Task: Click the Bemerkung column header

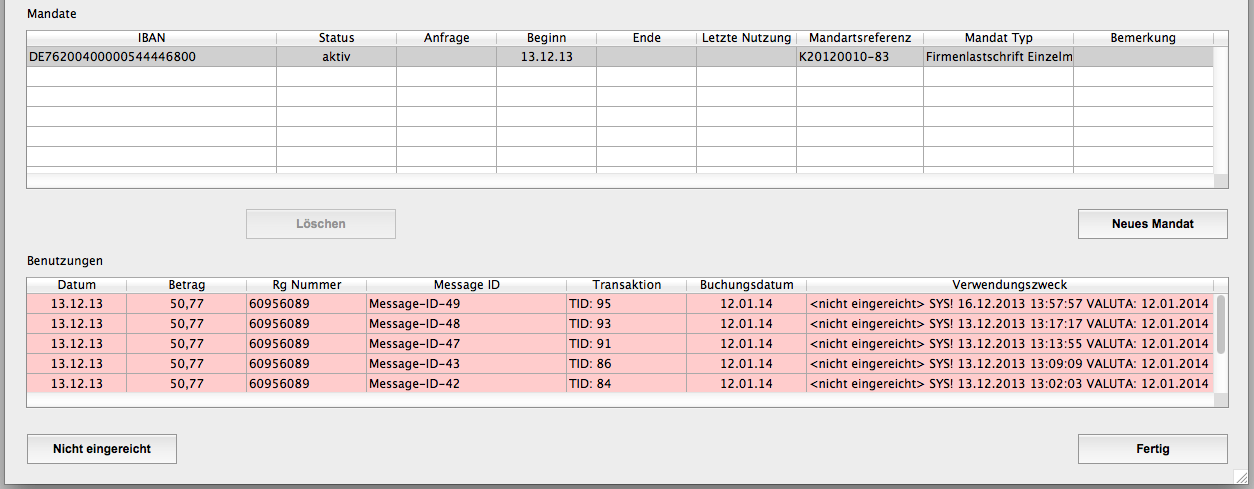Action: click(x=1143, y=38)
